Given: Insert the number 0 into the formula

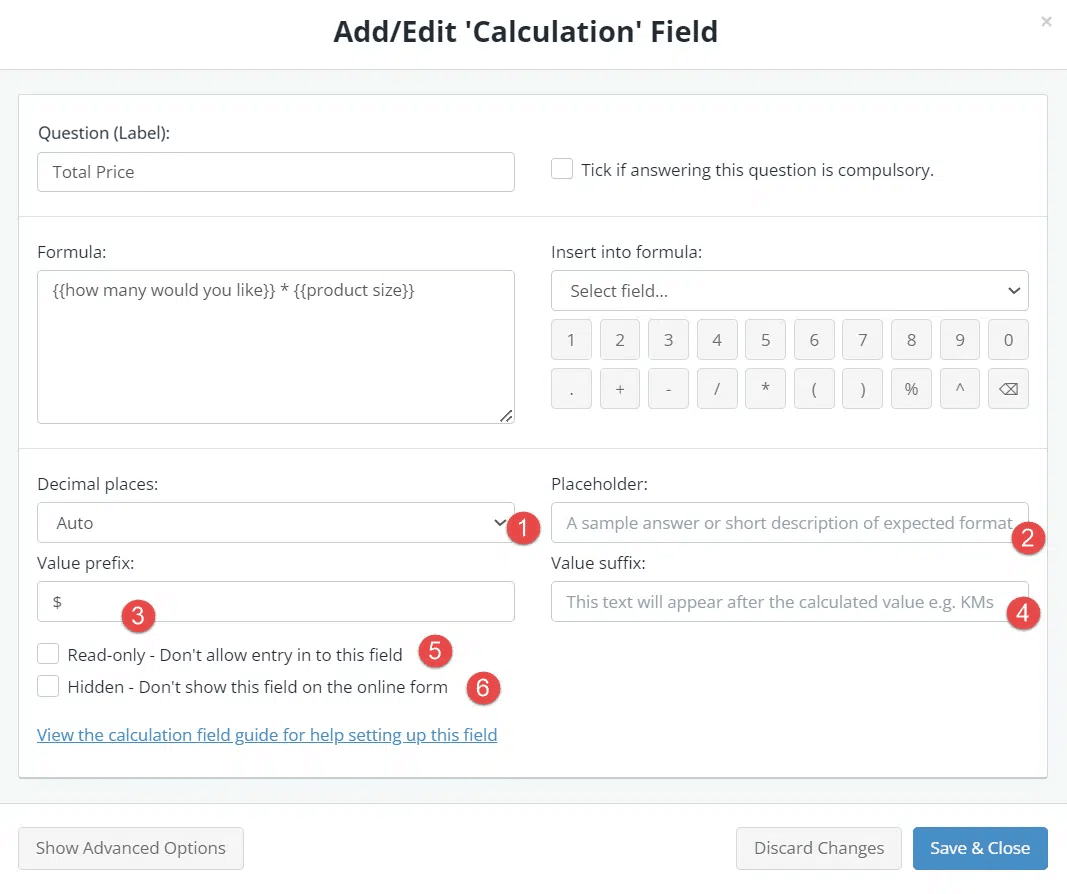Looking at the screenshot, I should click(1008, 339).
